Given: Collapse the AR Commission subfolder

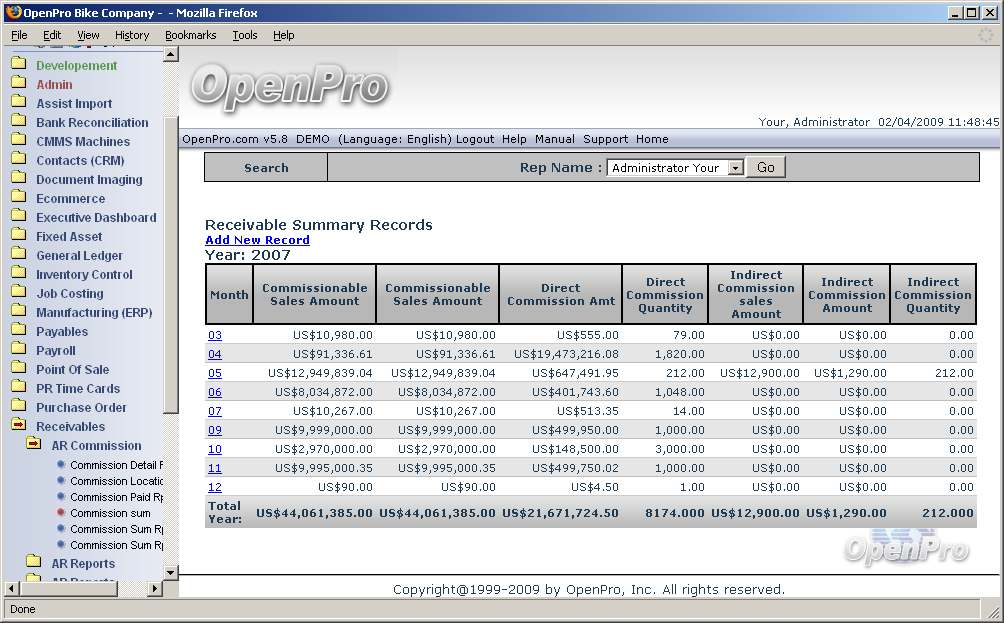Looking at the screenshot, I should tap(33, 445).
